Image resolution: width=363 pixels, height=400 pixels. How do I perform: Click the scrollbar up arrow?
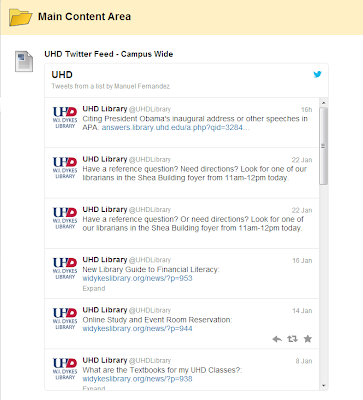(x=323, y=103)
